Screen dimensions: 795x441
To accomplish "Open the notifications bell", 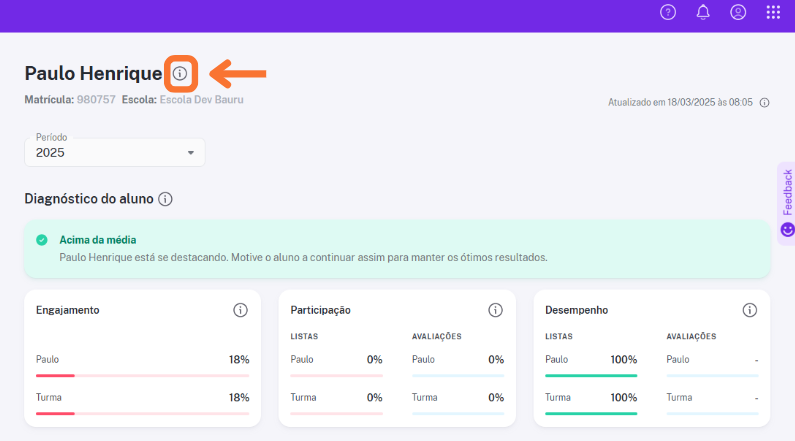I will 703,12.
